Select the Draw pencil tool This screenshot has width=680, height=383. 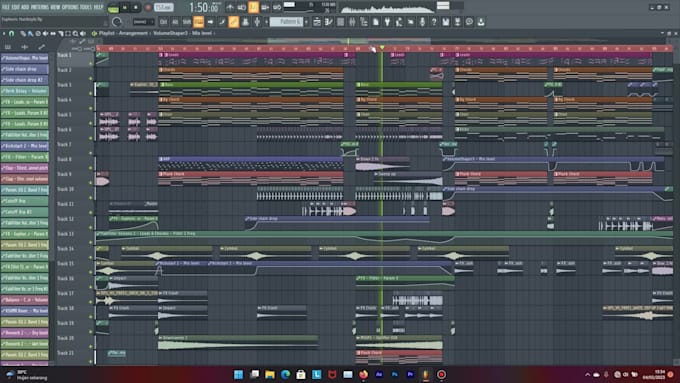pos(23,33)
